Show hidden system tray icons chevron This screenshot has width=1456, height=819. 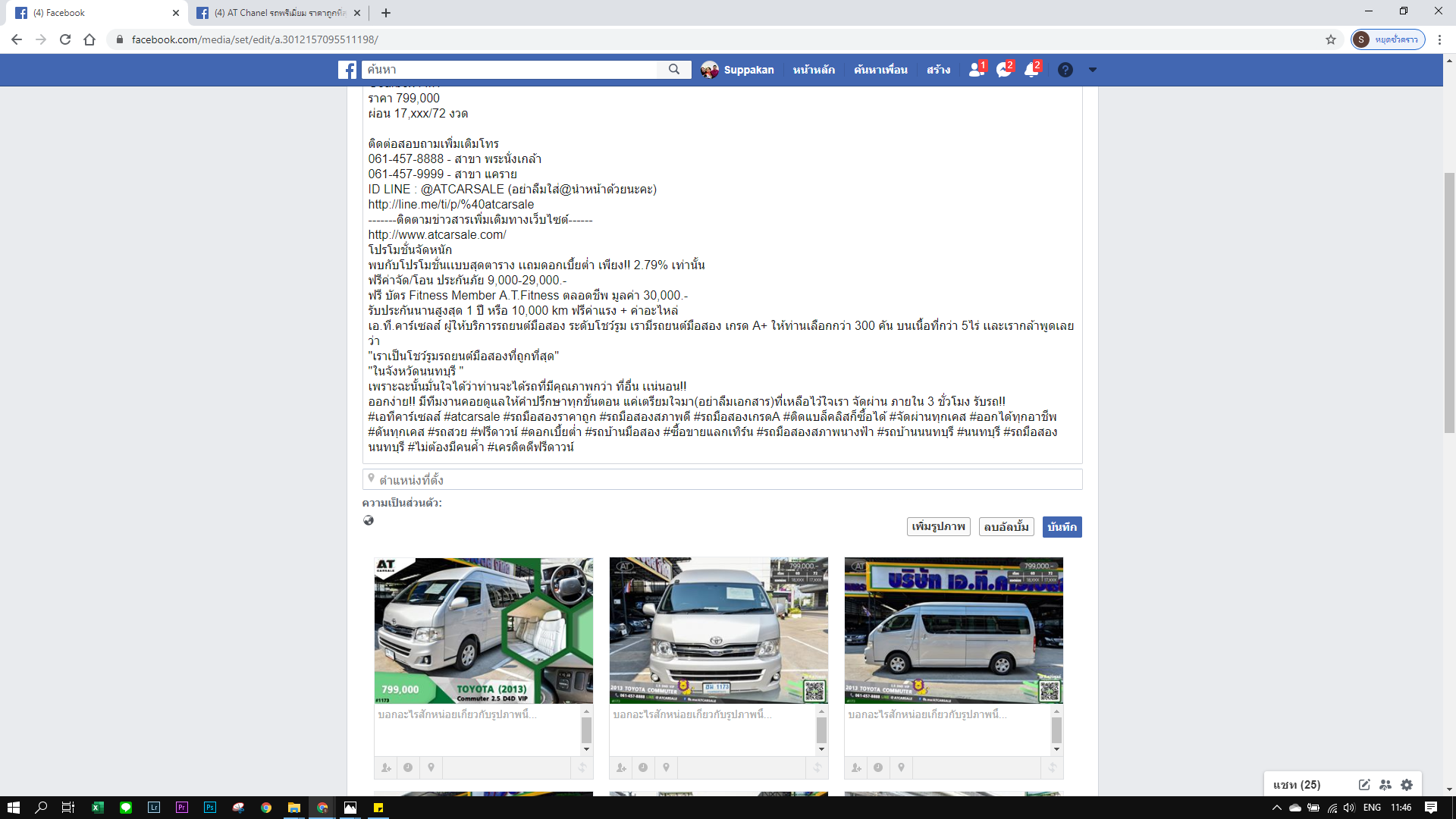pyautogui.click(x=1276, y=808)
